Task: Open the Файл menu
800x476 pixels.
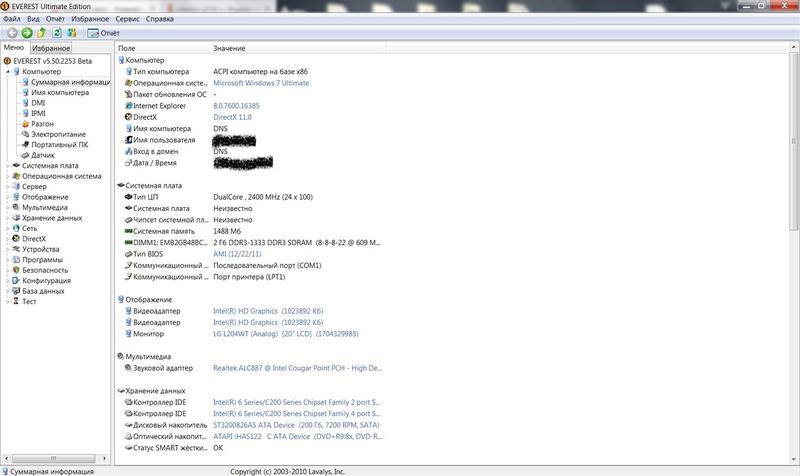Action: (x=11, y=19)
